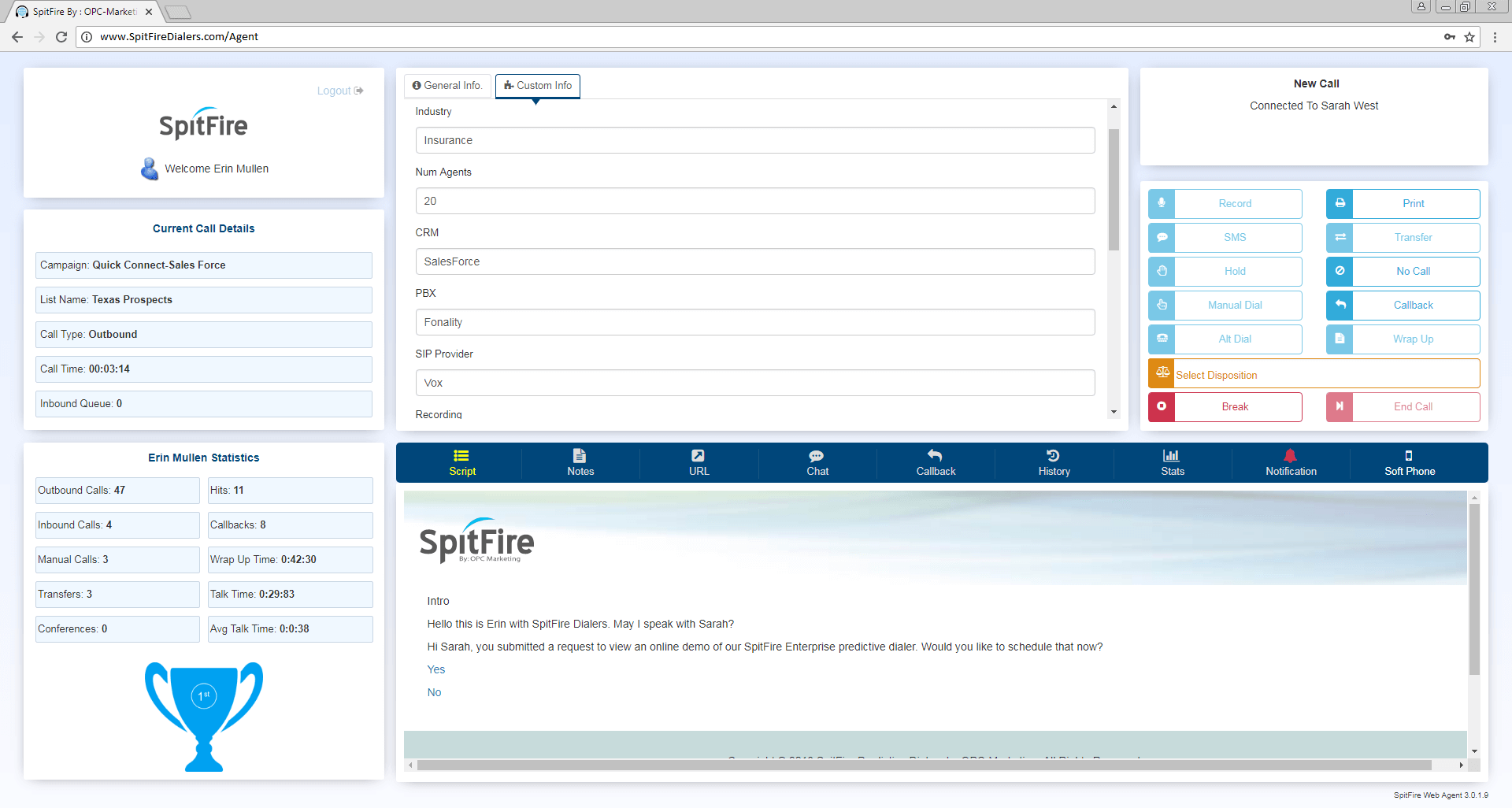Screen dimensions: 1512x808
Task: Open the Chrome profile icon in title bar
Action: (x=1421, y=7)
